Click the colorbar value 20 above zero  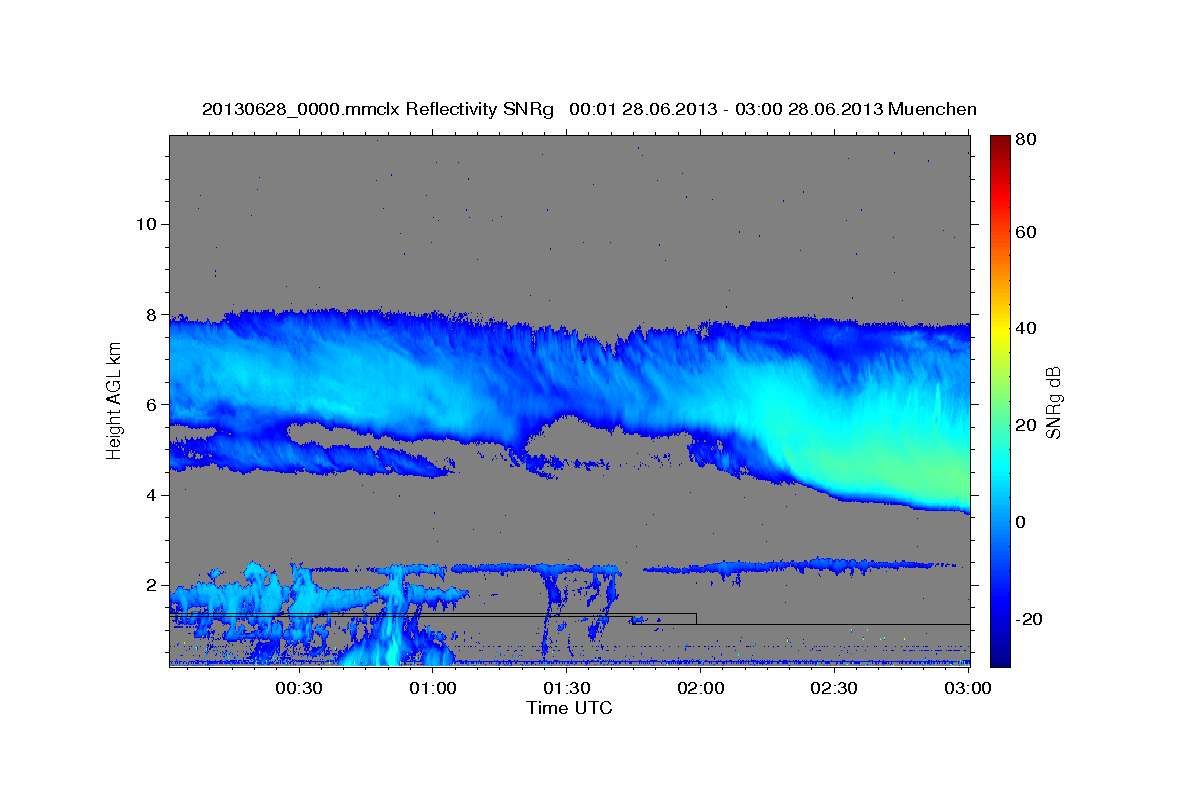point(1025,425)
